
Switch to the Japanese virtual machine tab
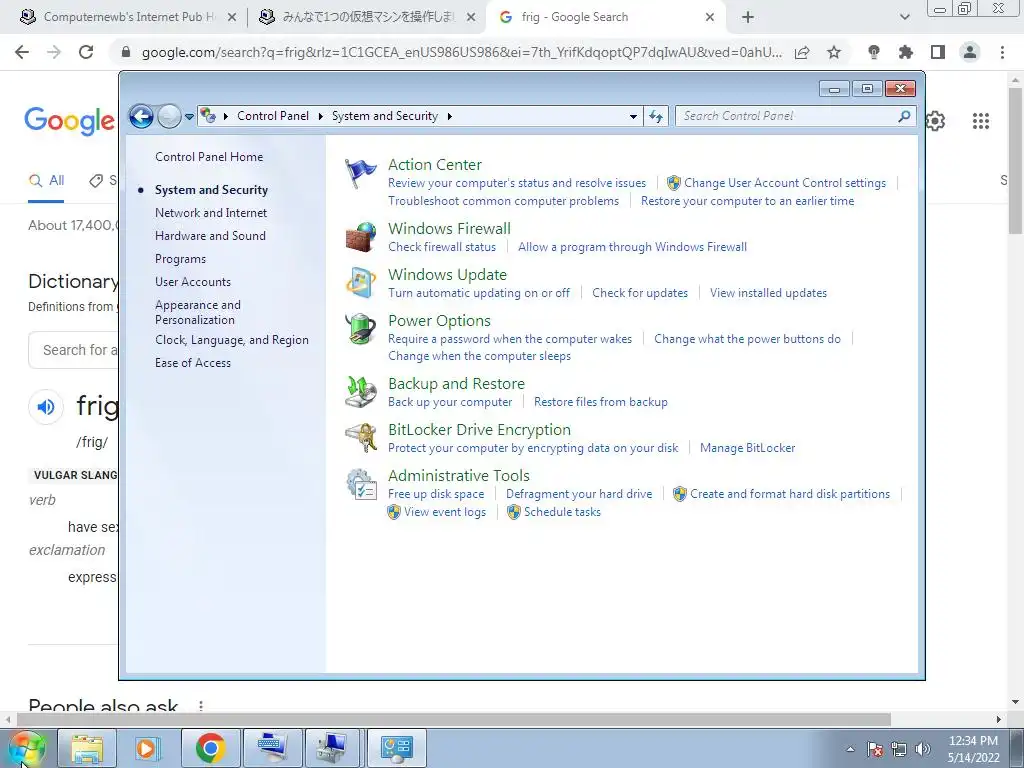[367, 17]
